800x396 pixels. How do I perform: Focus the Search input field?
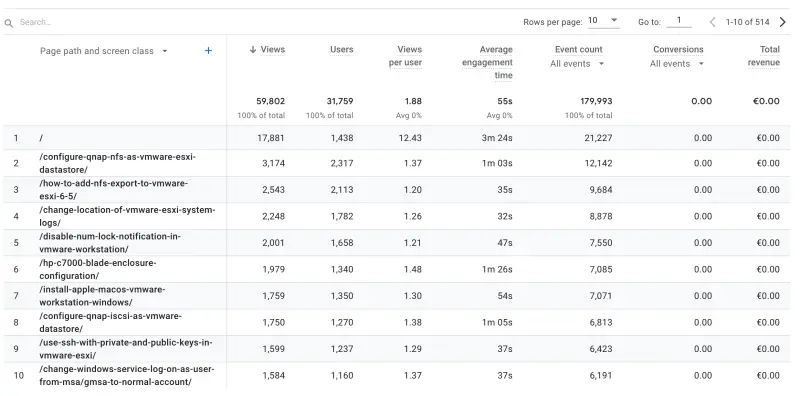click(x=255, y=22)
